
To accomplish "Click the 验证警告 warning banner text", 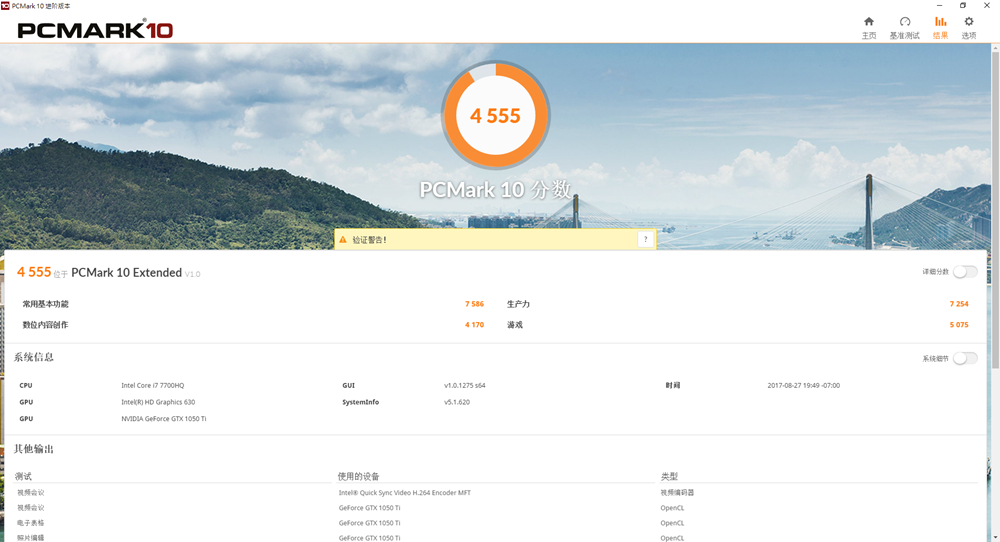I will 369,240.
